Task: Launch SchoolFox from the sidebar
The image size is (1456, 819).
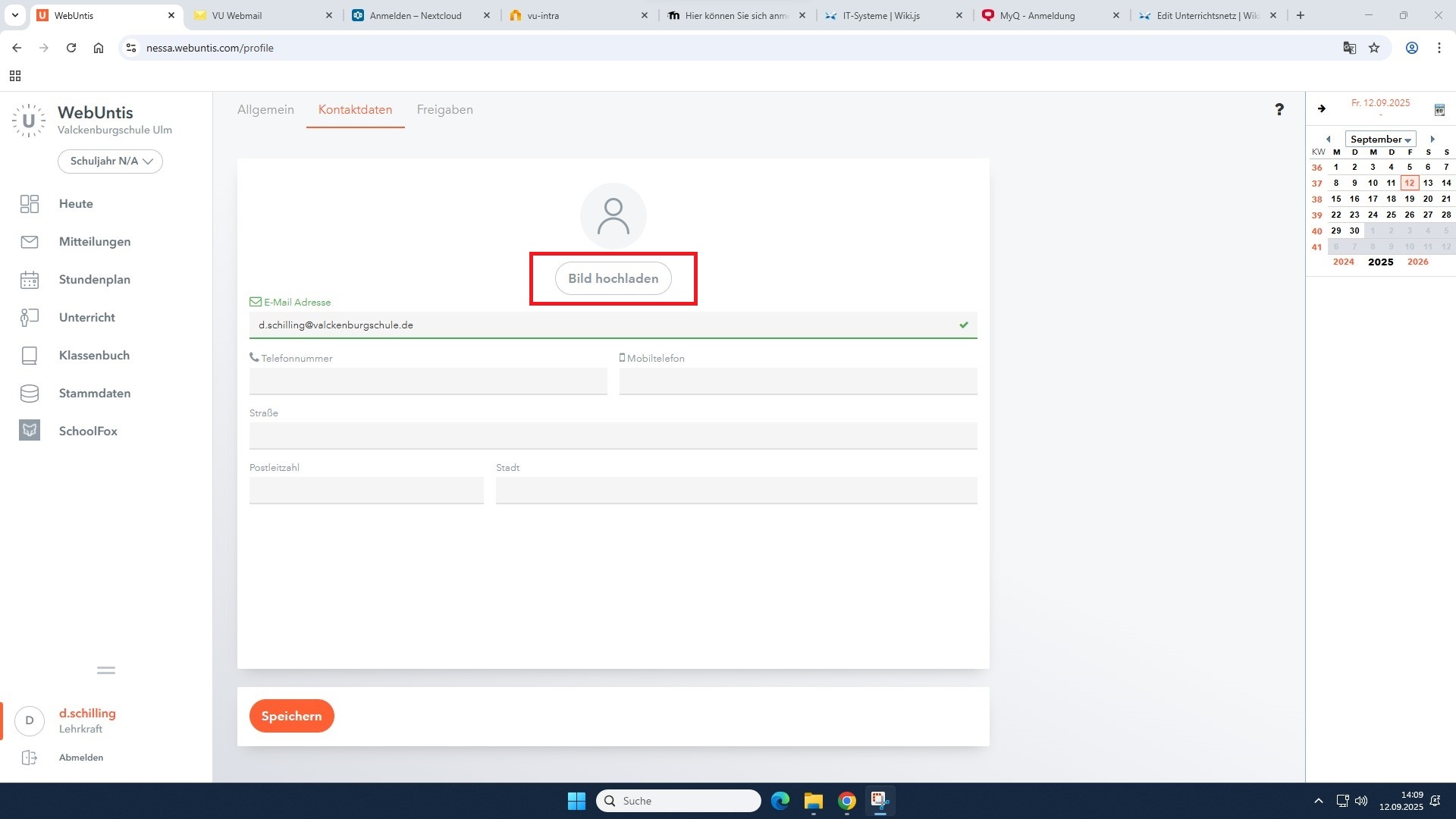Action: (x=30, y=431)
